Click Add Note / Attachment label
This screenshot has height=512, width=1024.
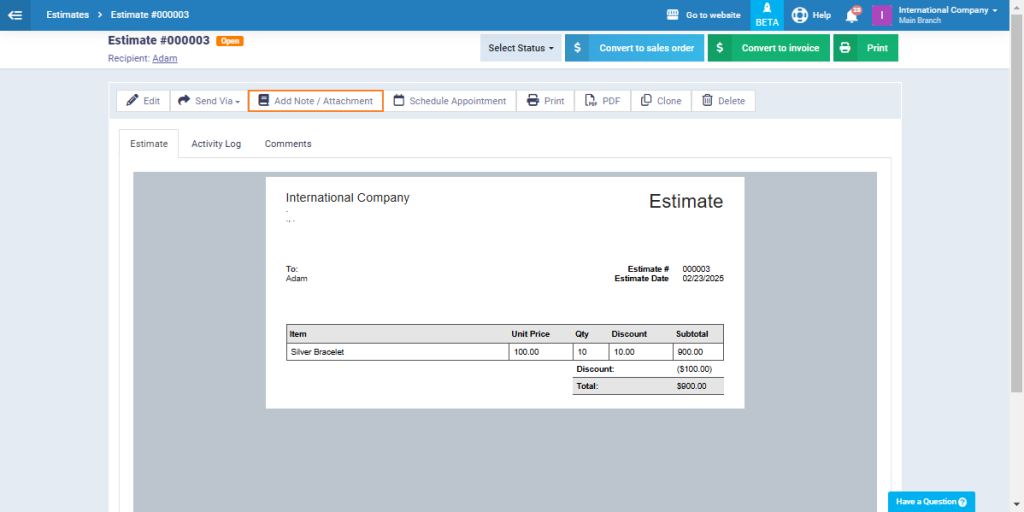click(323, 101)
